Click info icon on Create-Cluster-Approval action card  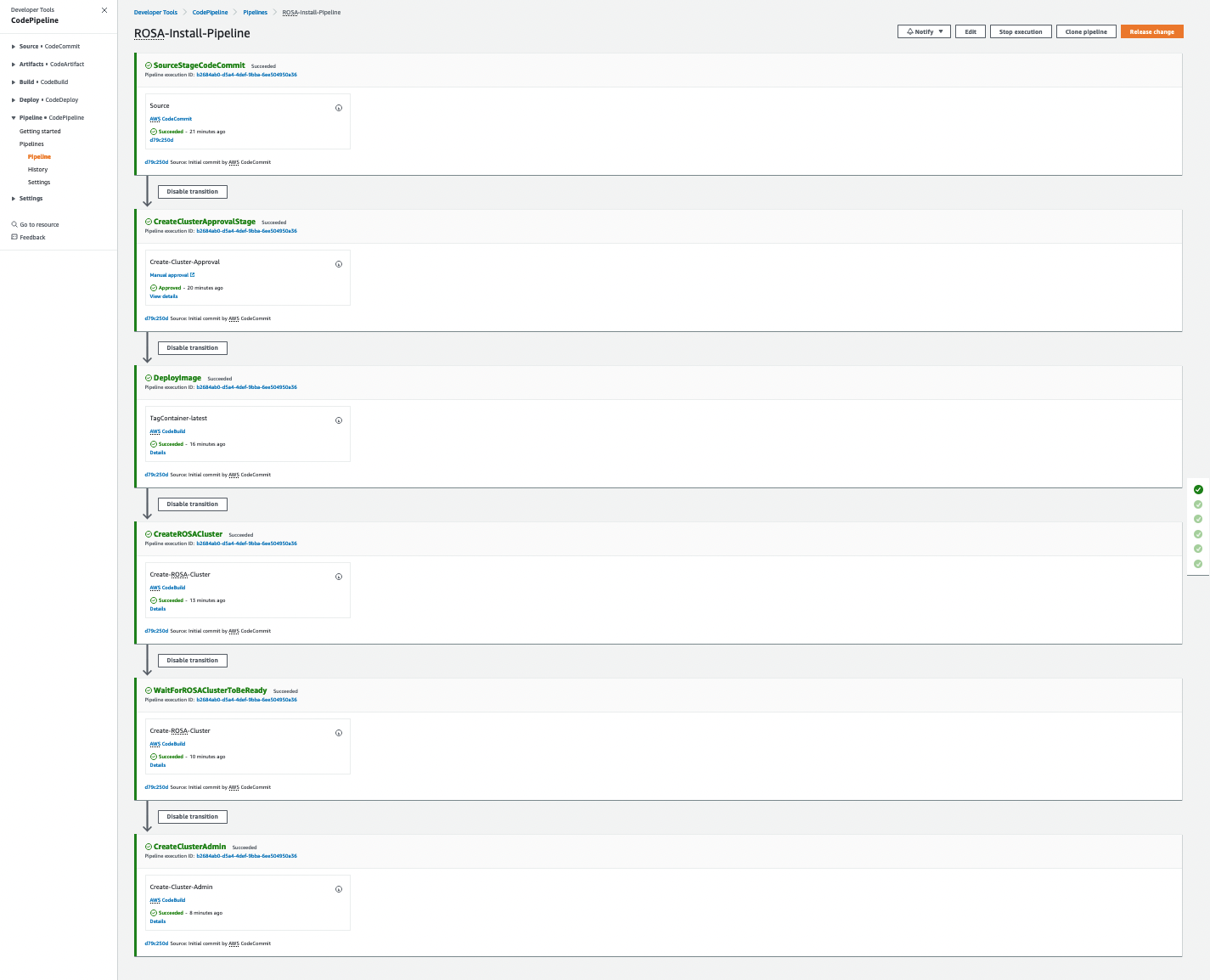(x=339, y=264)
